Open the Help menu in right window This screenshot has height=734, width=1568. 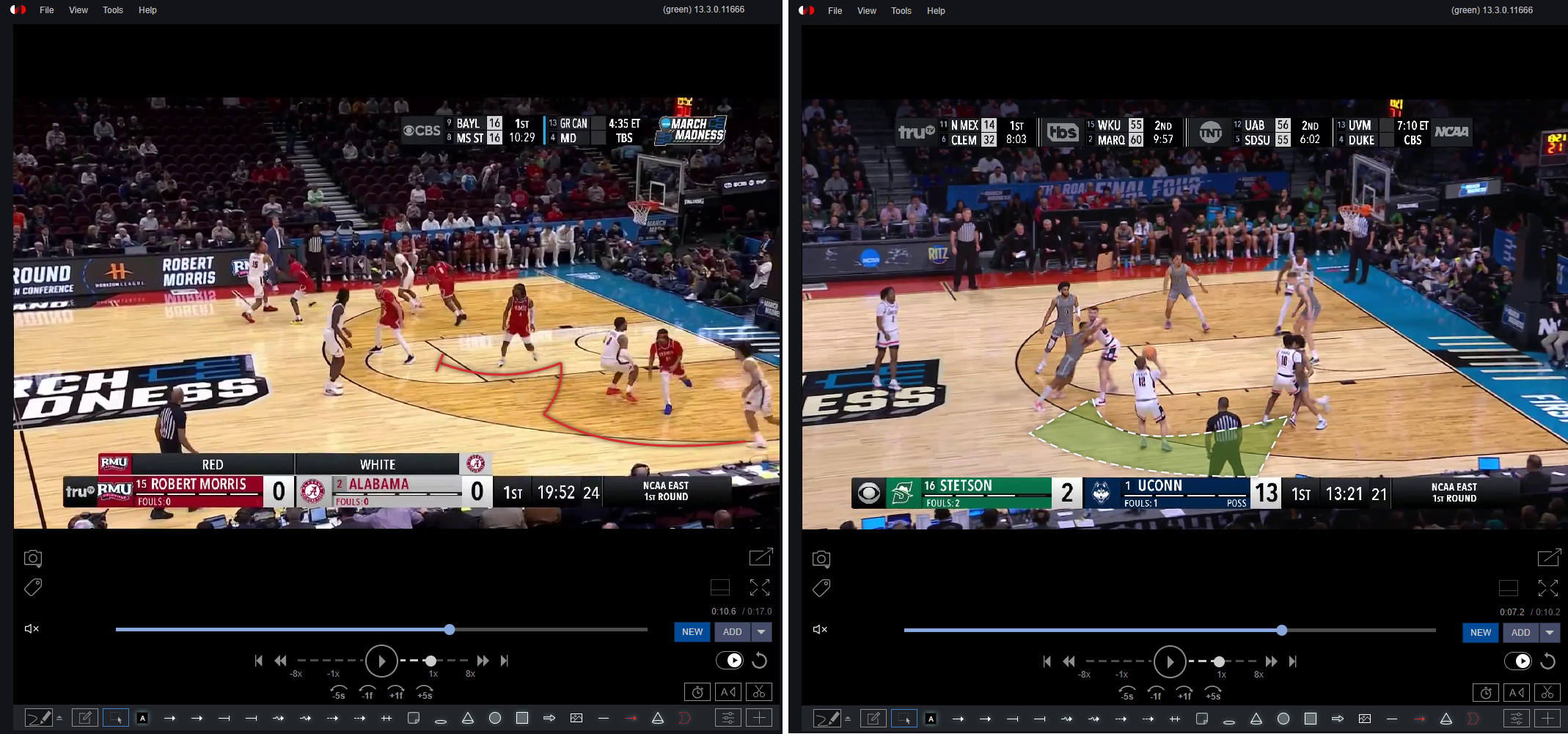pyautogui.click(x=936, y=11)
